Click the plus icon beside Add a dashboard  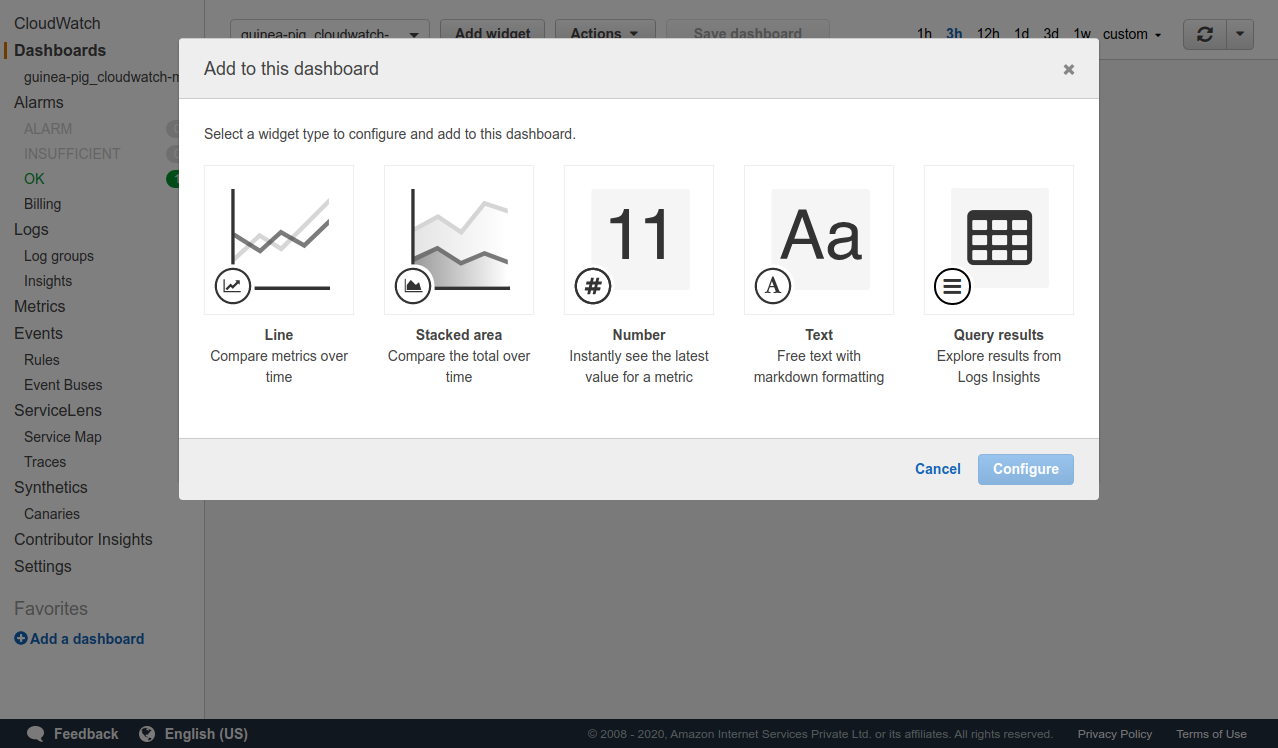pos(21,639)
